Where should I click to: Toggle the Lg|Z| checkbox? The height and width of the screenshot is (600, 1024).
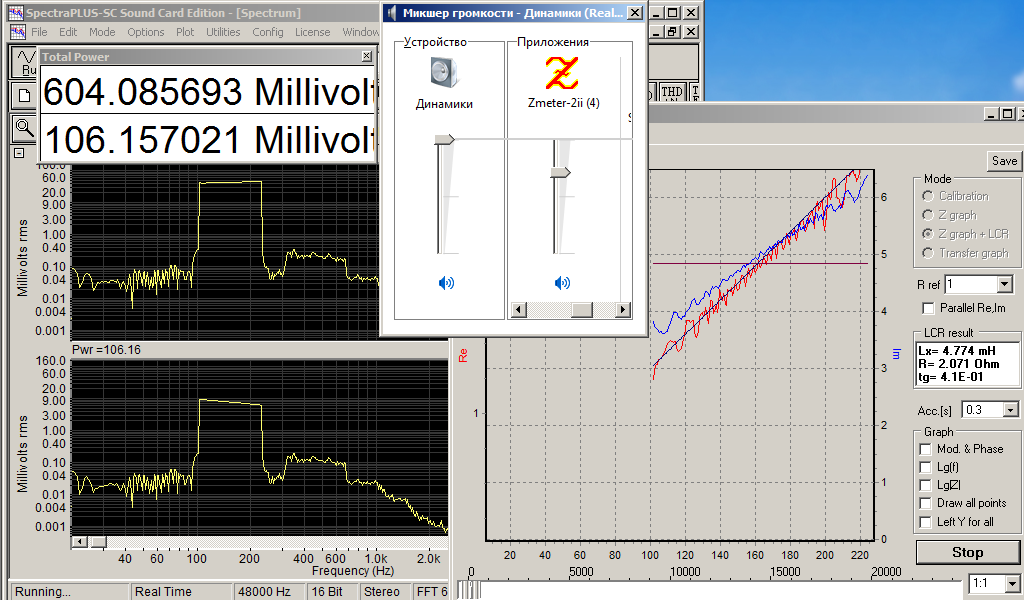(x=925, y=485)
